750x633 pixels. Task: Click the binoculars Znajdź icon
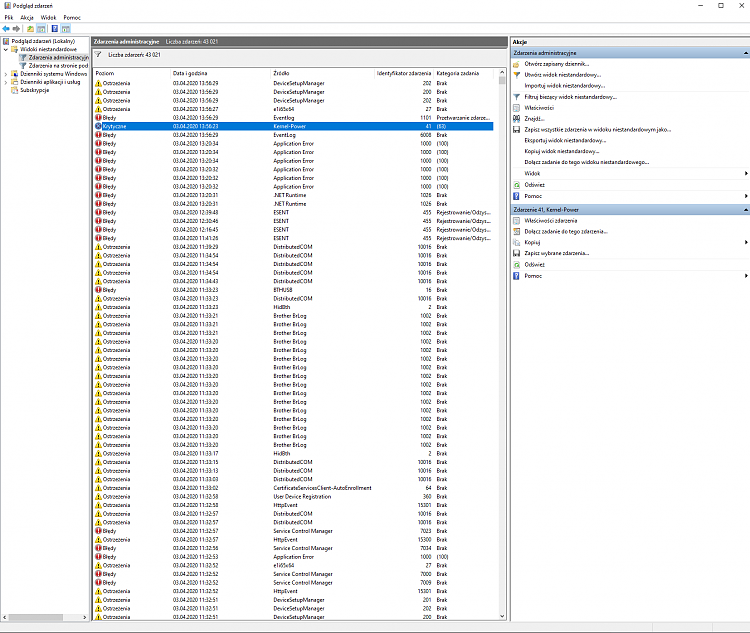coord(517,119)
